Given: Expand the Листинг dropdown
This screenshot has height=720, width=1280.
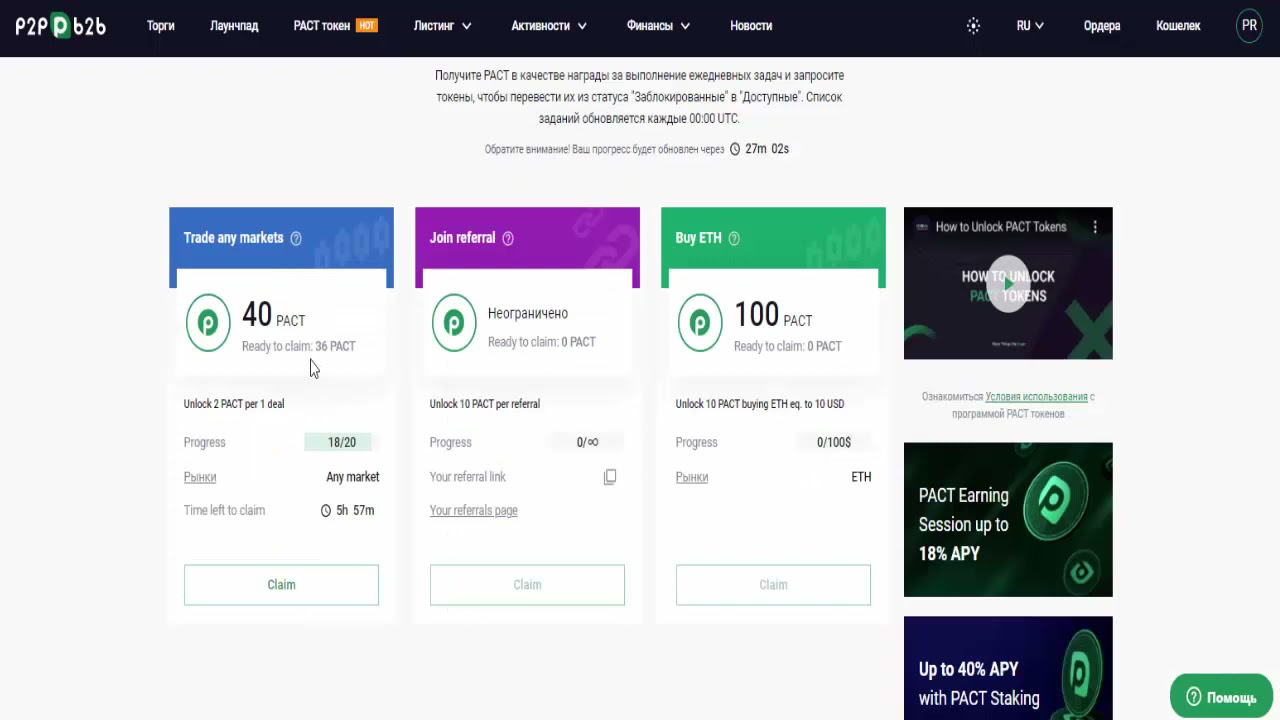Looking at the screenshot, I should pyautogui.click(x=442, y=26).
